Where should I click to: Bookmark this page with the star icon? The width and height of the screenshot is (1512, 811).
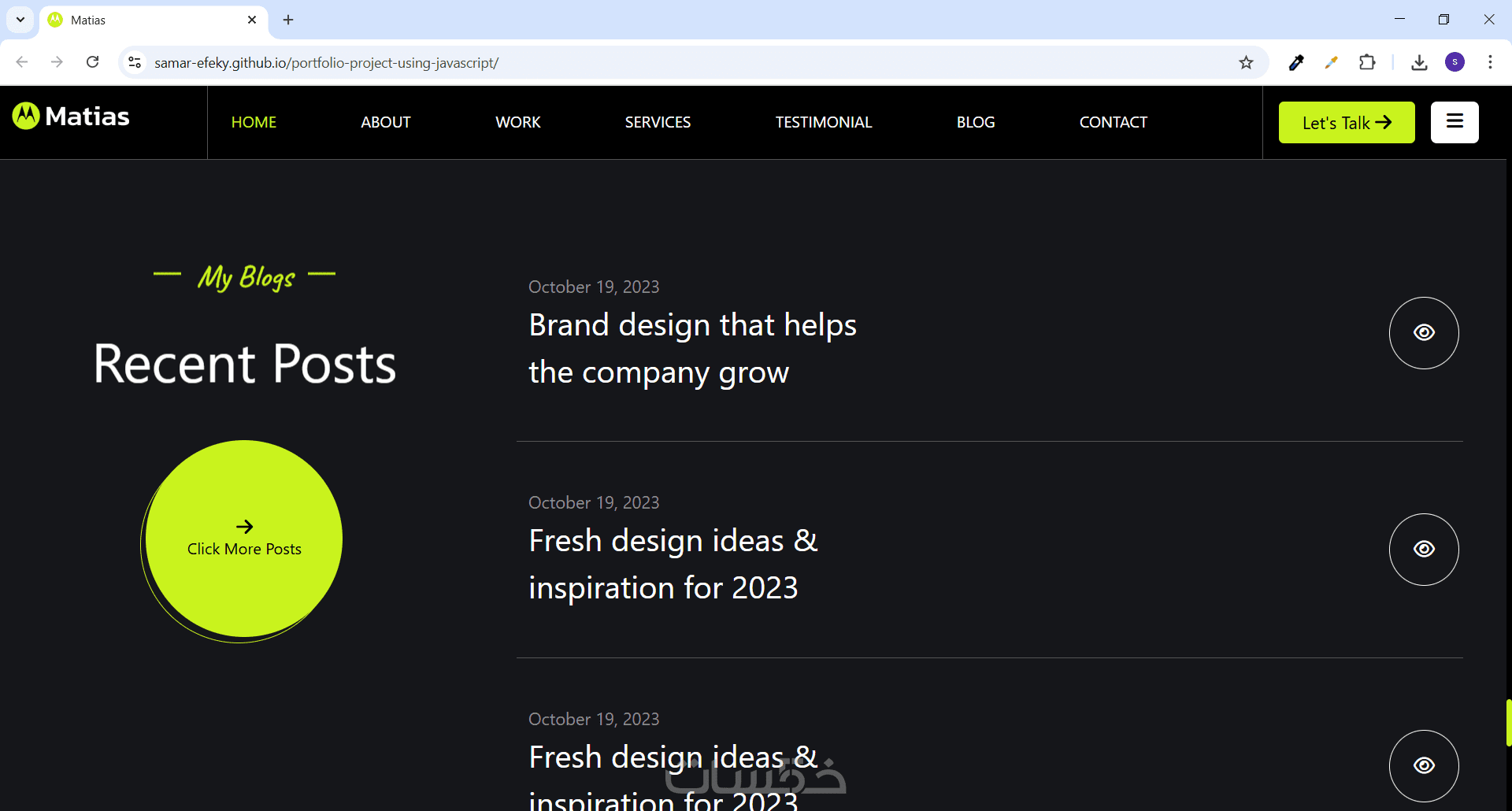[1246, 63]
